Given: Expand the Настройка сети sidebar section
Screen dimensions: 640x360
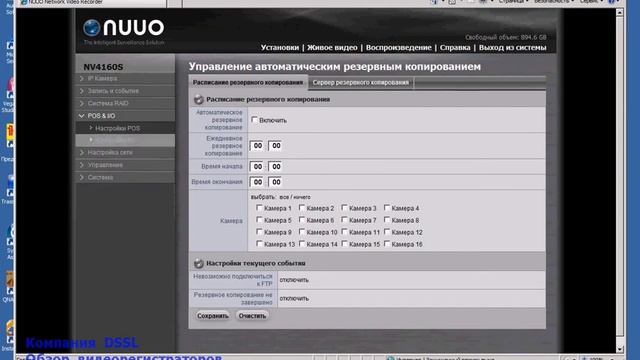Looking at the screenshot, I should (125, 152).
